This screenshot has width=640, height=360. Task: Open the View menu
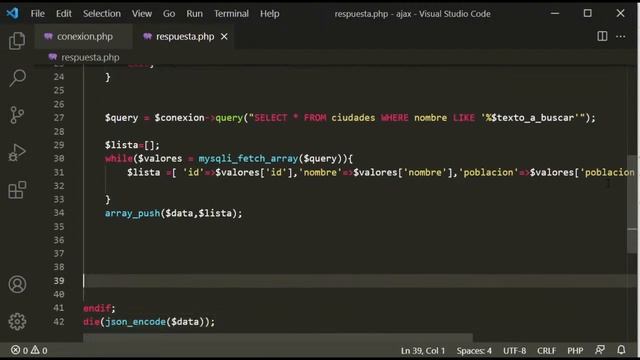pos(142,13)
